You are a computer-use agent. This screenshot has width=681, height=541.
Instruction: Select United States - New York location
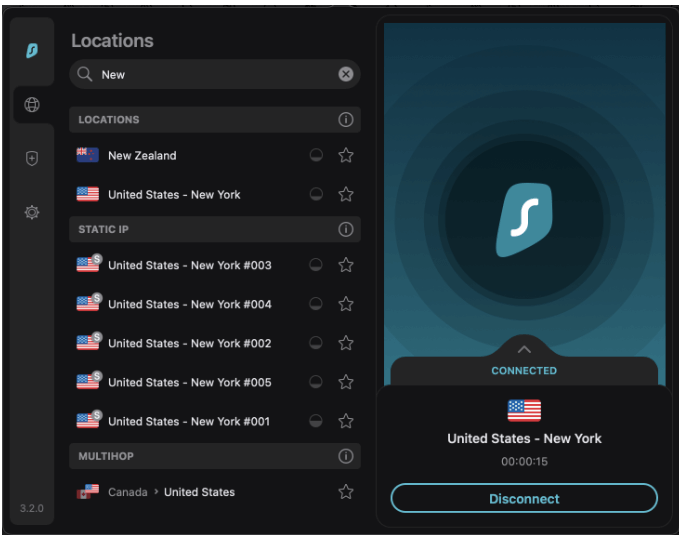click(x=215, y=194)
